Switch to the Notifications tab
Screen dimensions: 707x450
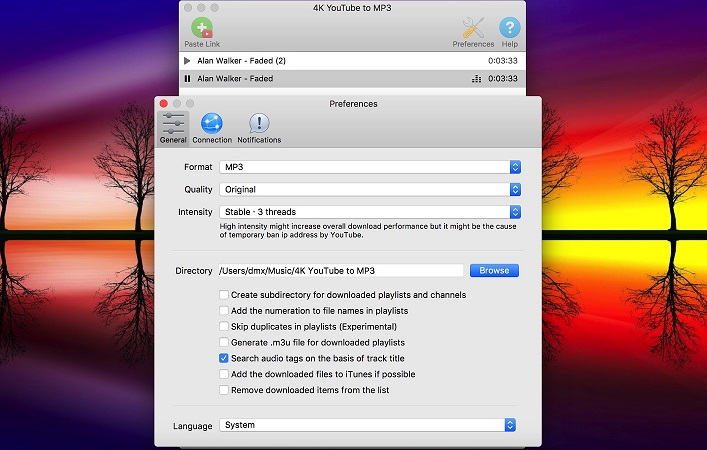259,123
